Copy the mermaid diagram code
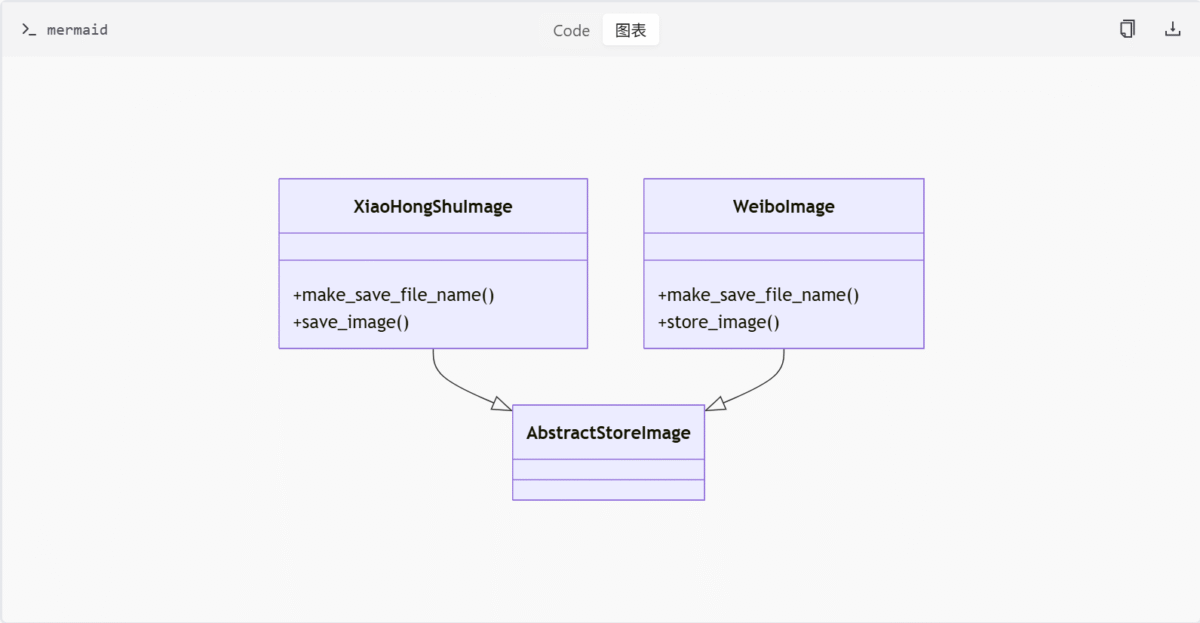Viewport: 1200px width, 623px height. (x=1127, y=29)
